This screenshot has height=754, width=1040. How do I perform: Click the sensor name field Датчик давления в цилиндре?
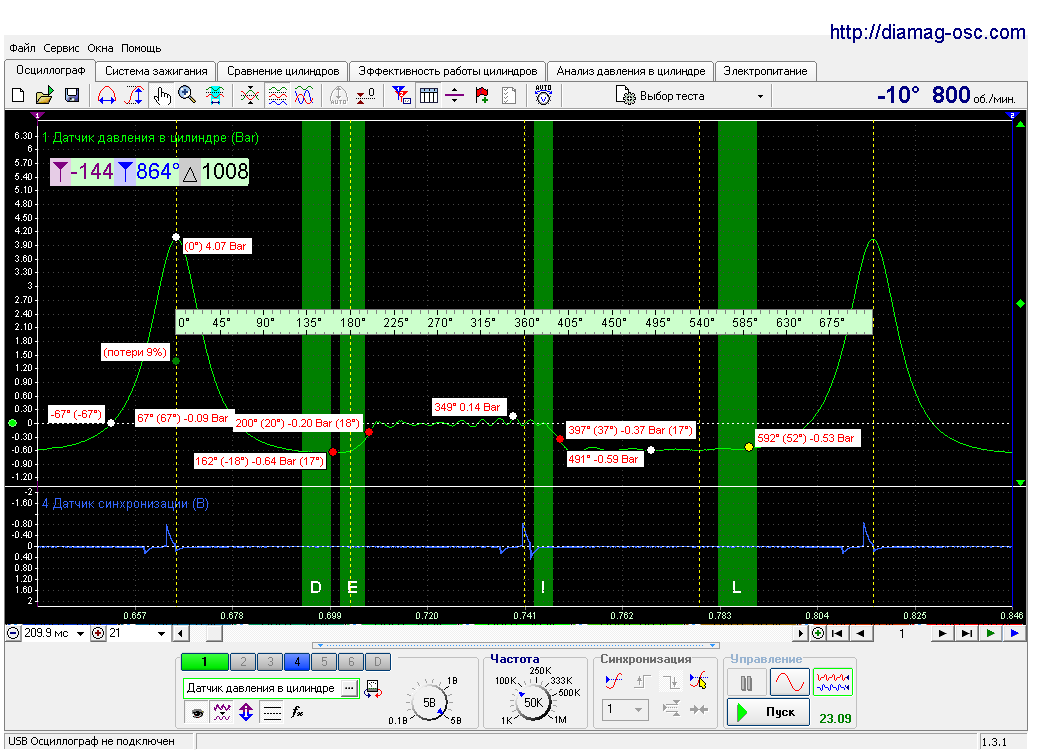point(261,688)
